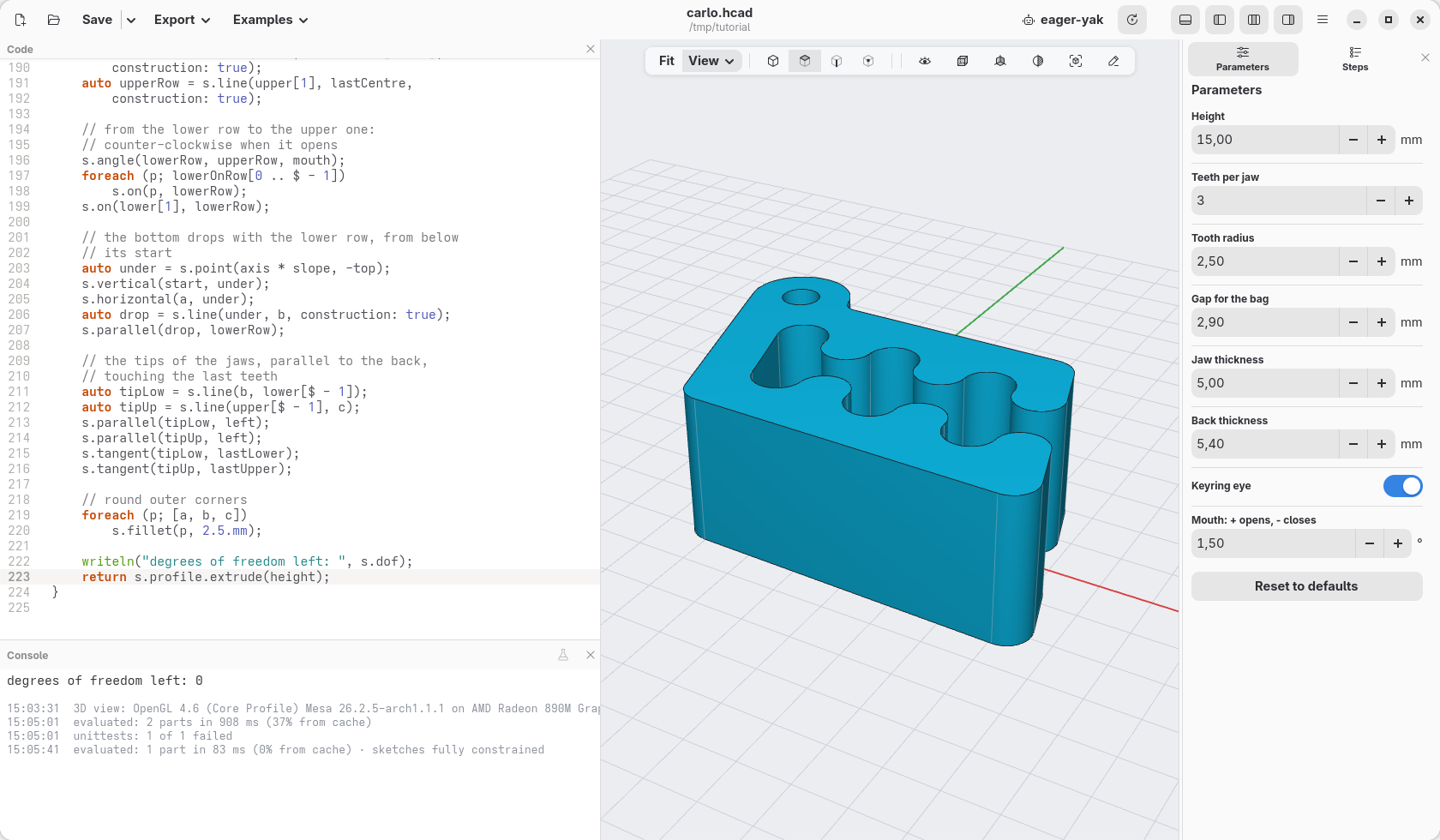
Task: Increase Height with the plus button
Action: [x=1382, y=140]
